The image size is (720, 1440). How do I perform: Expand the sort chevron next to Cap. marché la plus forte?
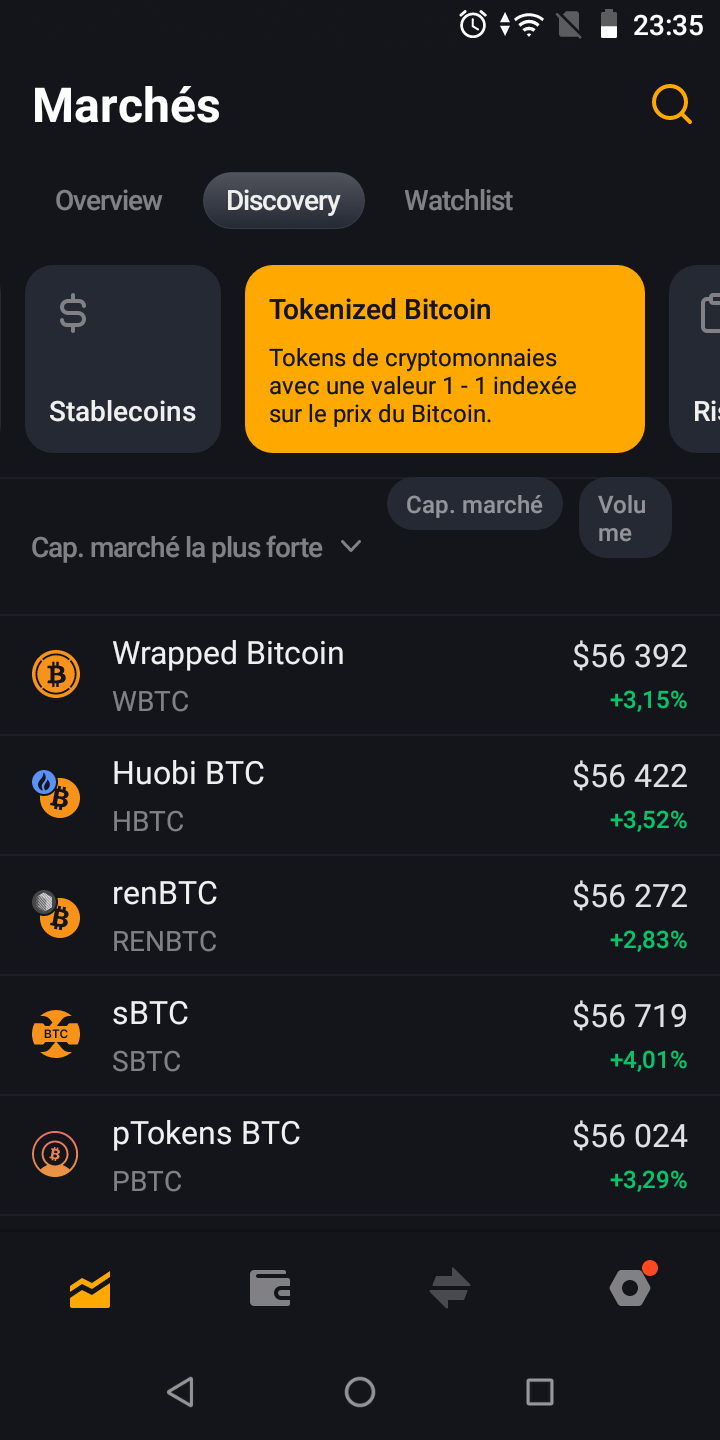pyautogui.click(x=351, y=547)
